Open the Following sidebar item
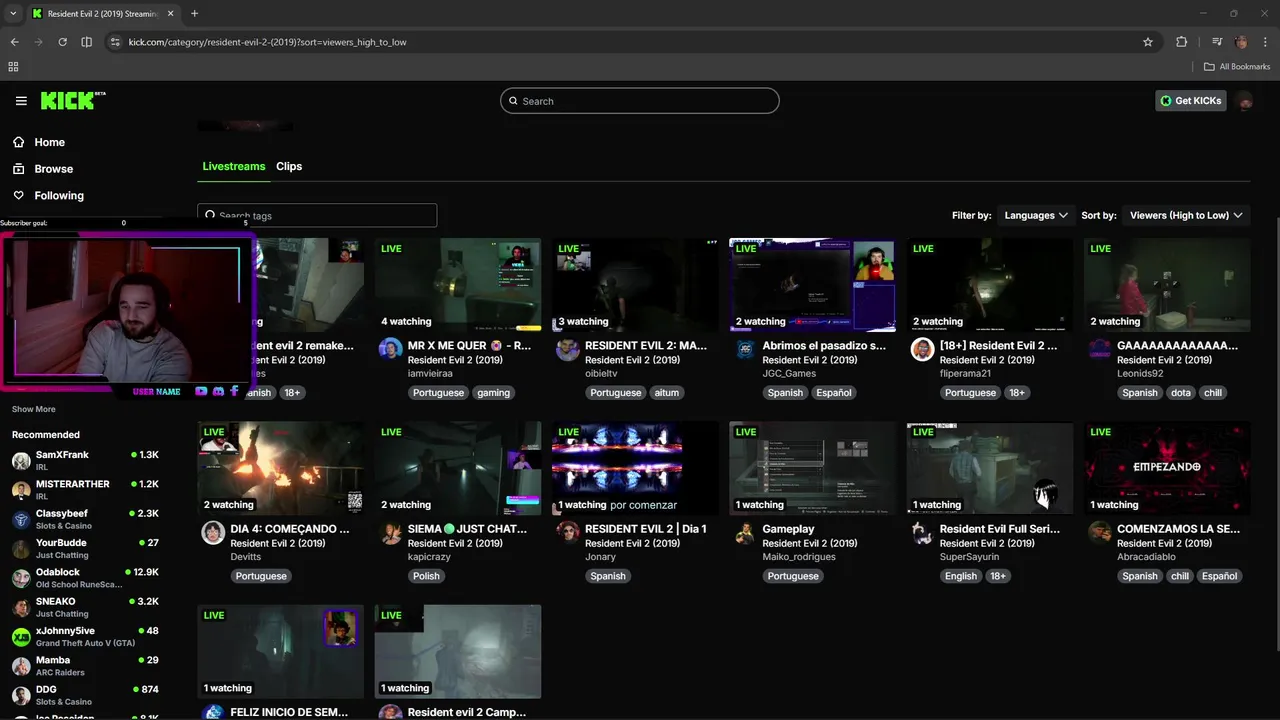1280x720 pixels. [59, 196]
